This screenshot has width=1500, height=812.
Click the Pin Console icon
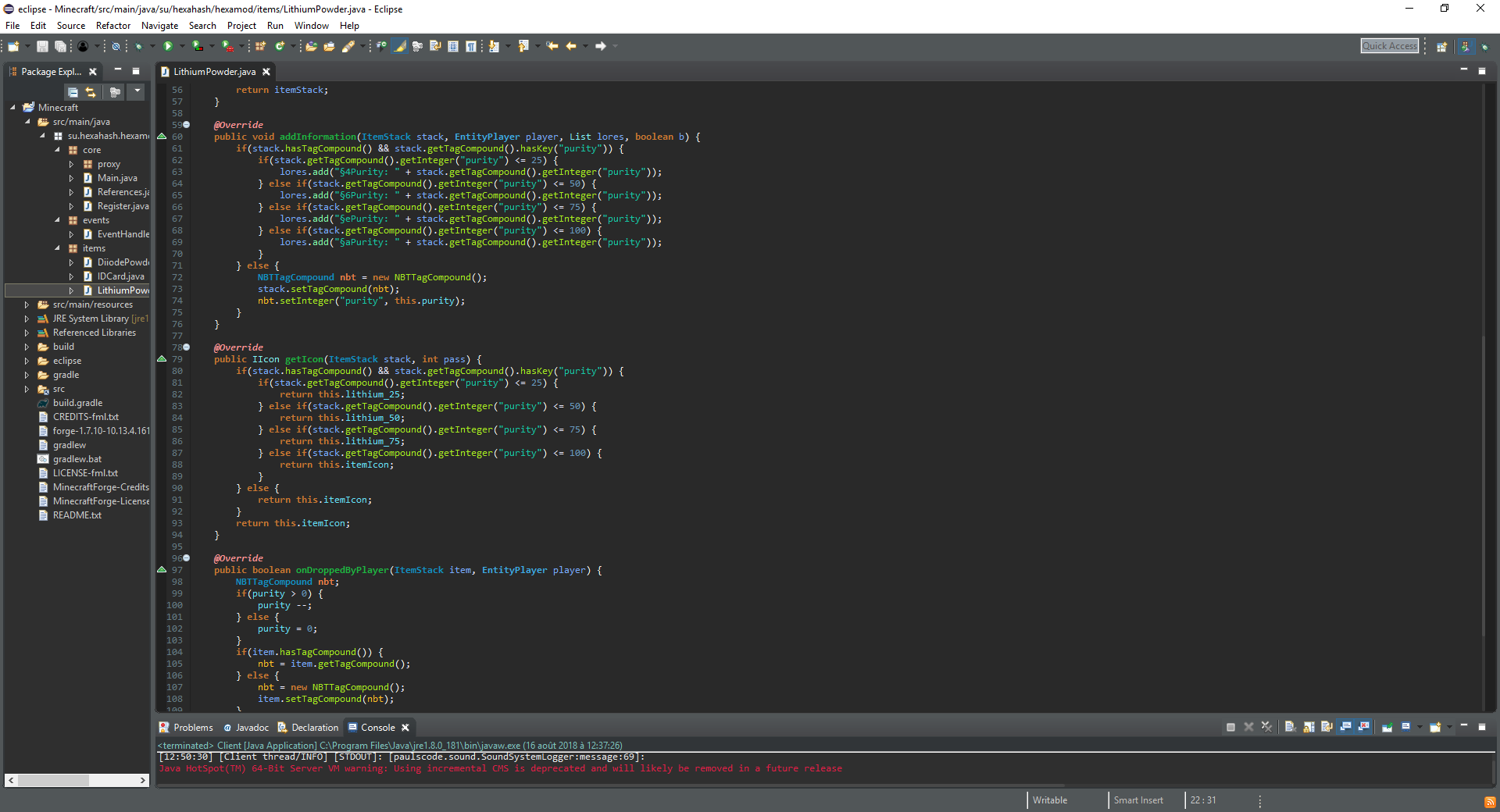(x=1387, y=727)
